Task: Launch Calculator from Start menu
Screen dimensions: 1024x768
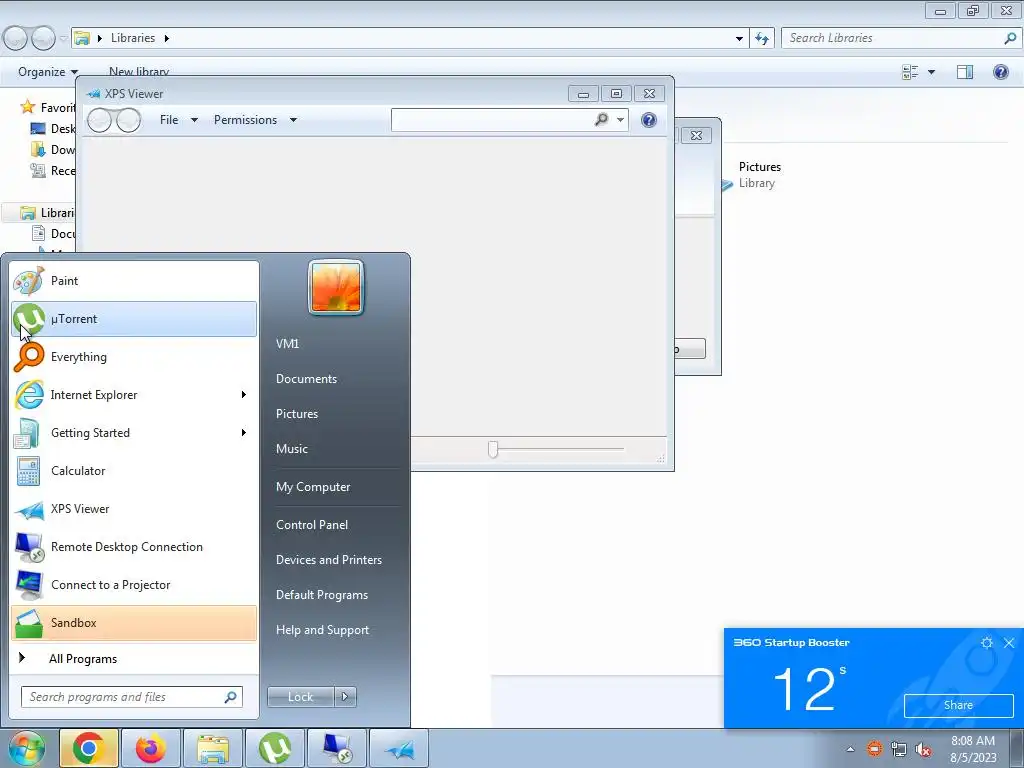Action: [x=134, y=470]
